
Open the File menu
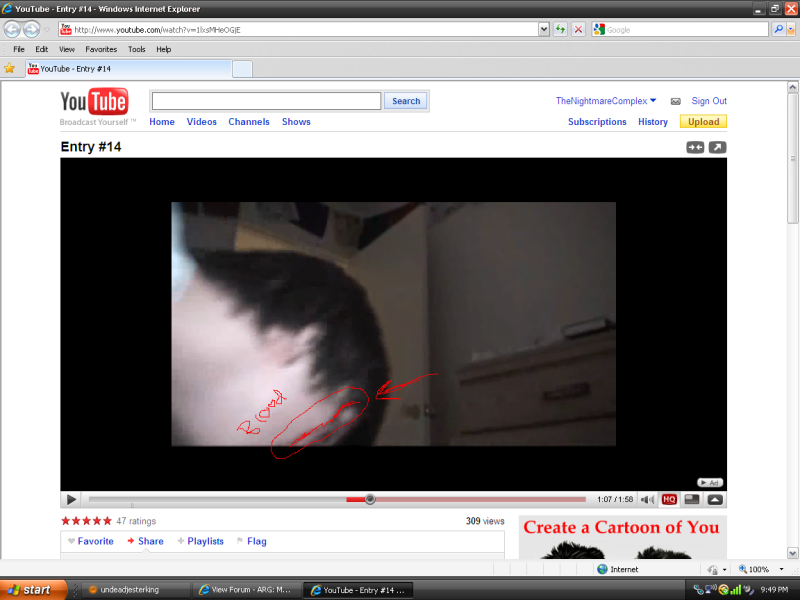coord(19,49)
